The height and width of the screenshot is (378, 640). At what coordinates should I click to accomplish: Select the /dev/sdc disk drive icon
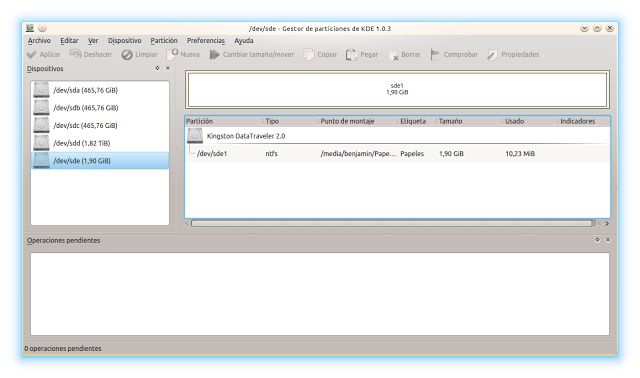41,125
